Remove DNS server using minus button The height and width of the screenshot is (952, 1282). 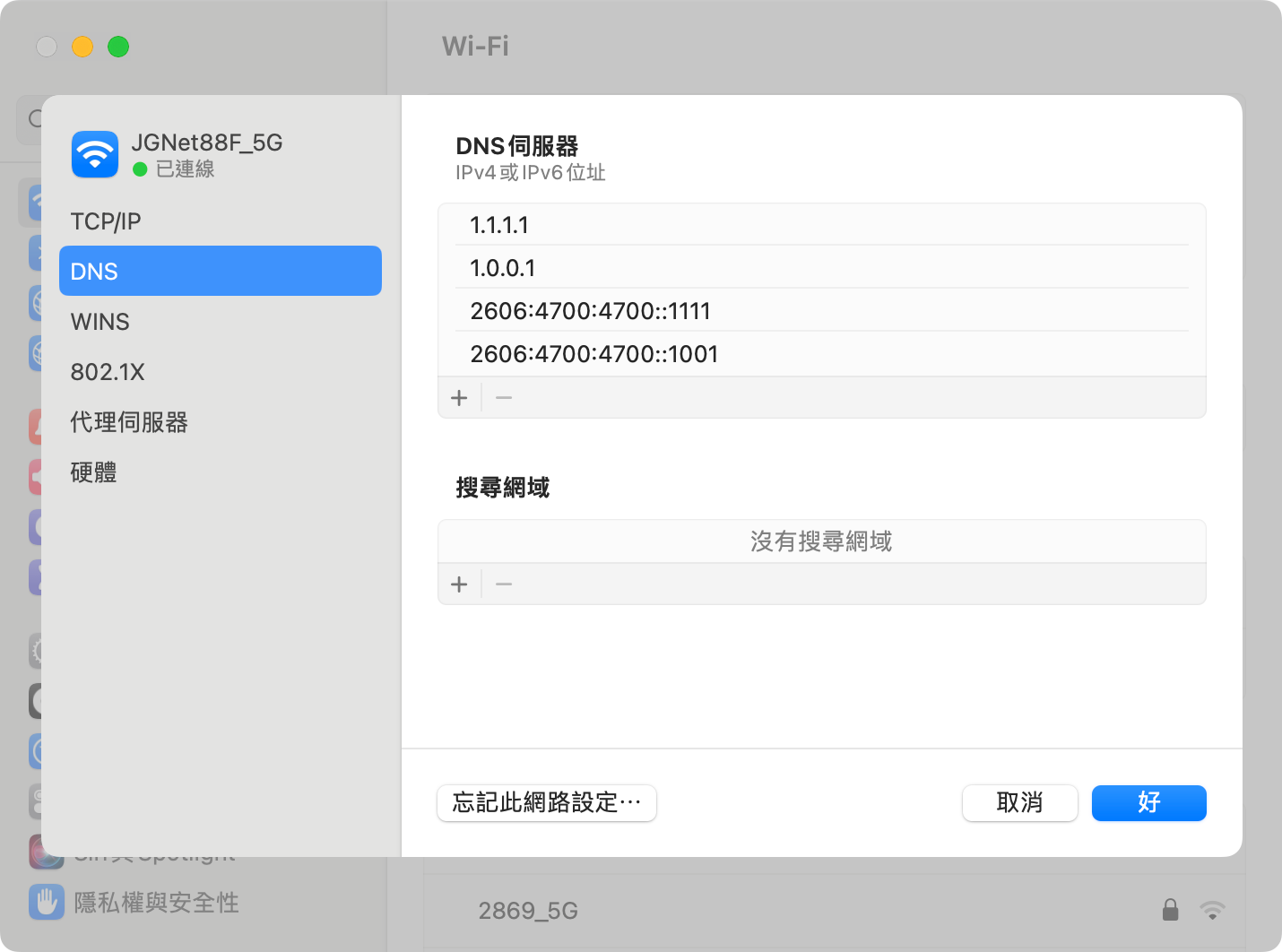[504, 398]
